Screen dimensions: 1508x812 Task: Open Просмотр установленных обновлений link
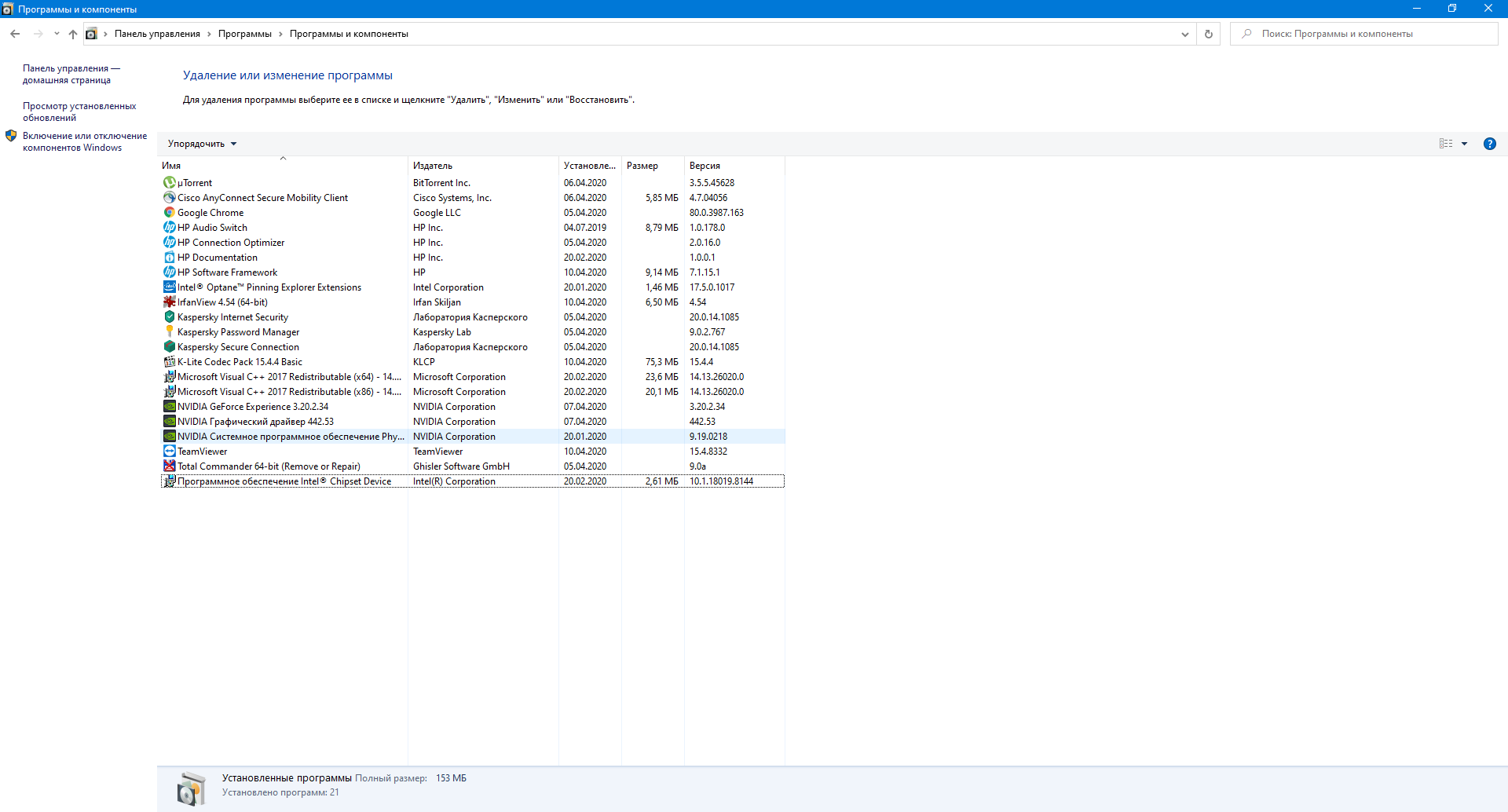click(x=79, y=112)
